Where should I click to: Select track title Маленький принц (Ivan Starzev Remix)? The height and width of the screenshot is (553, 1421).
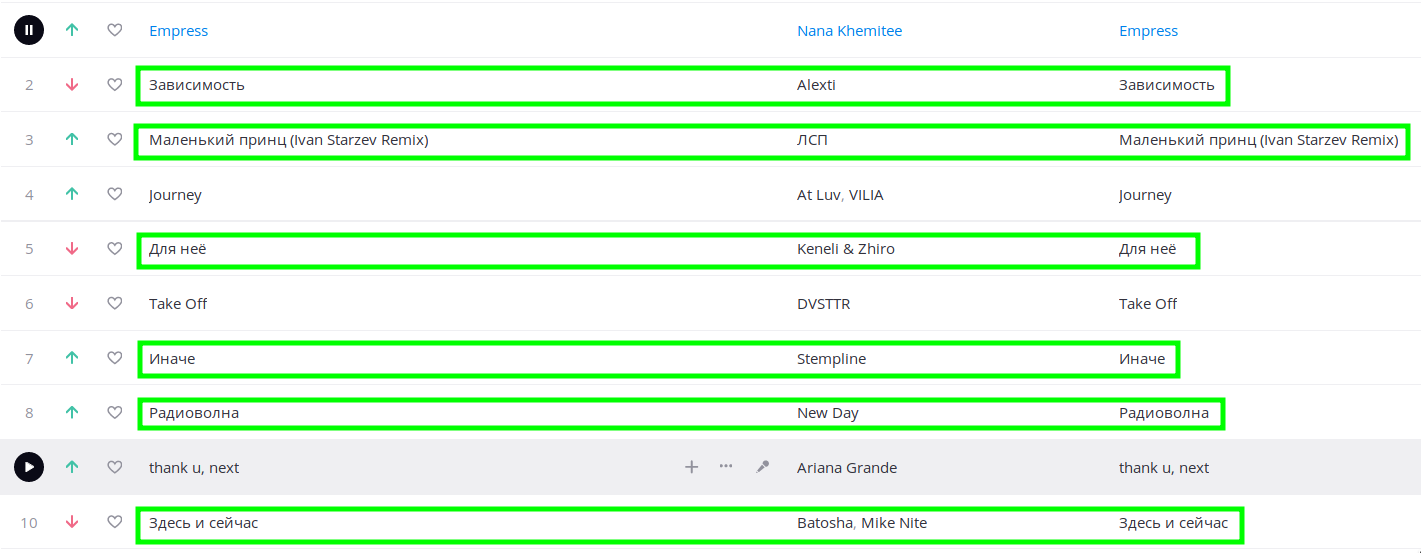click(x=288, y=140)
